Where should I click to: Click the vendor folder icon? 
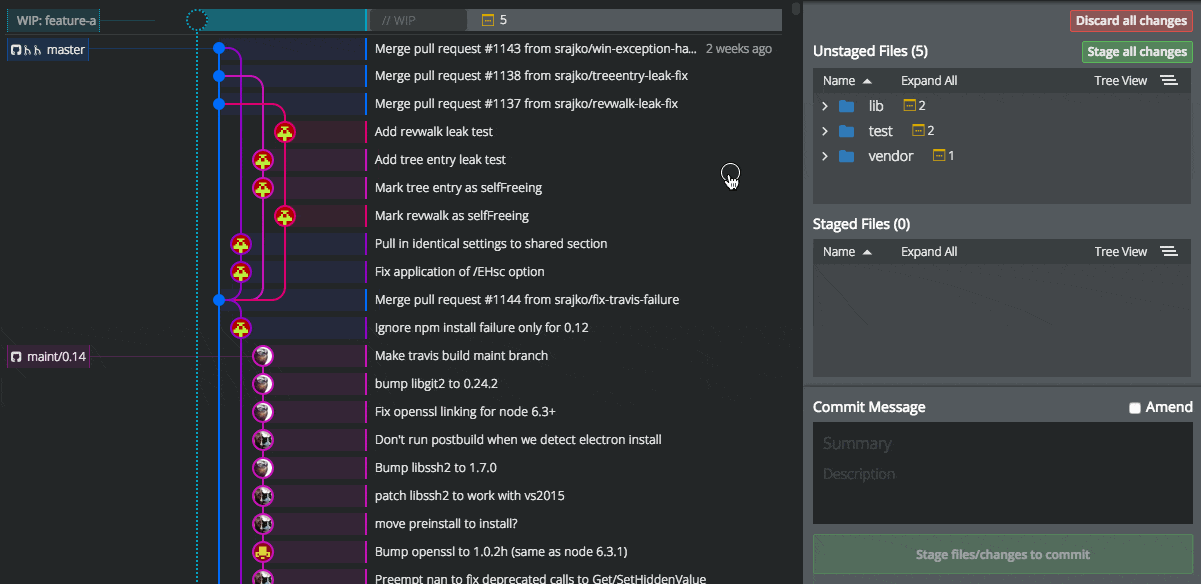point(847,156)
